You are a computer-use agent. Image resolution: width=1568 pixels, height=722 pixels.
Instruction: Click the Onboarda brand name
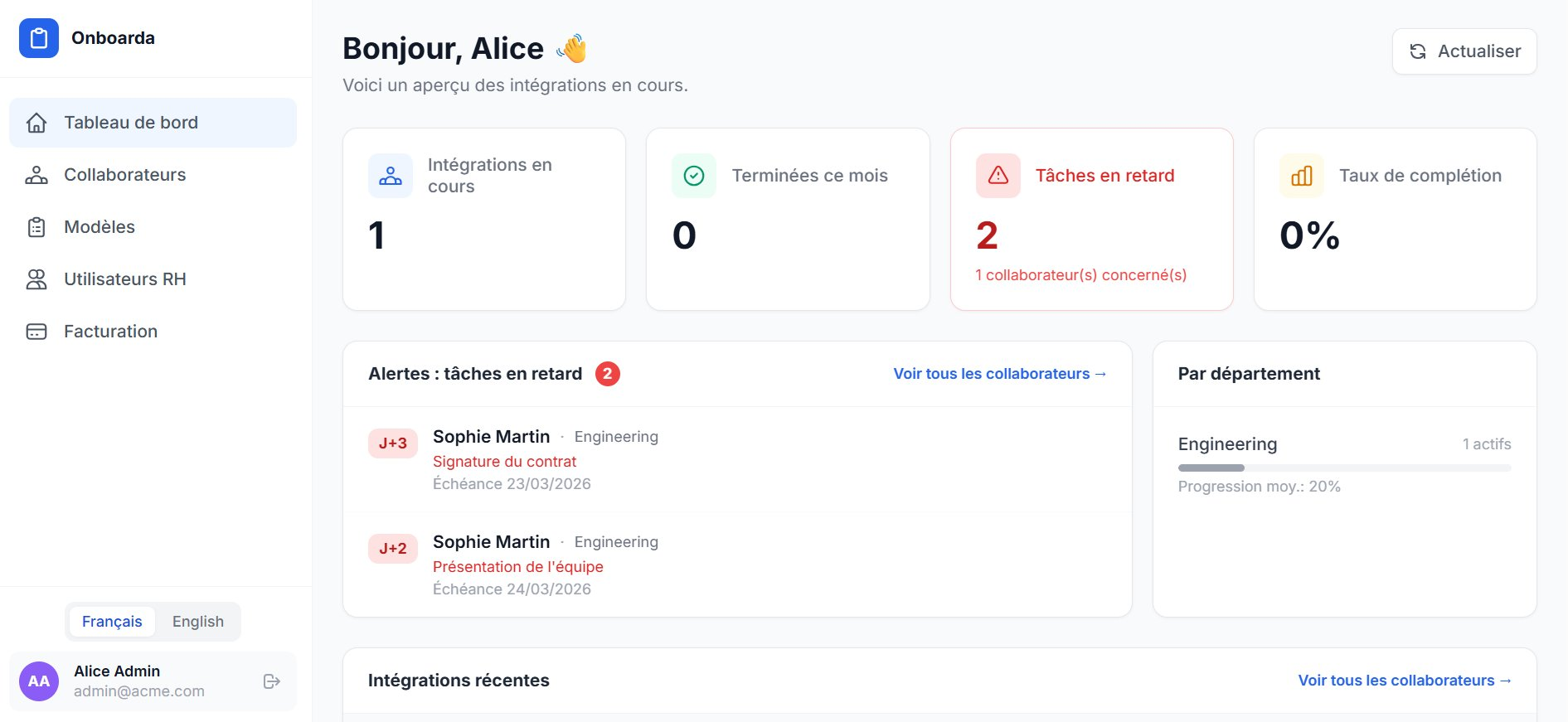coord(113,38)
